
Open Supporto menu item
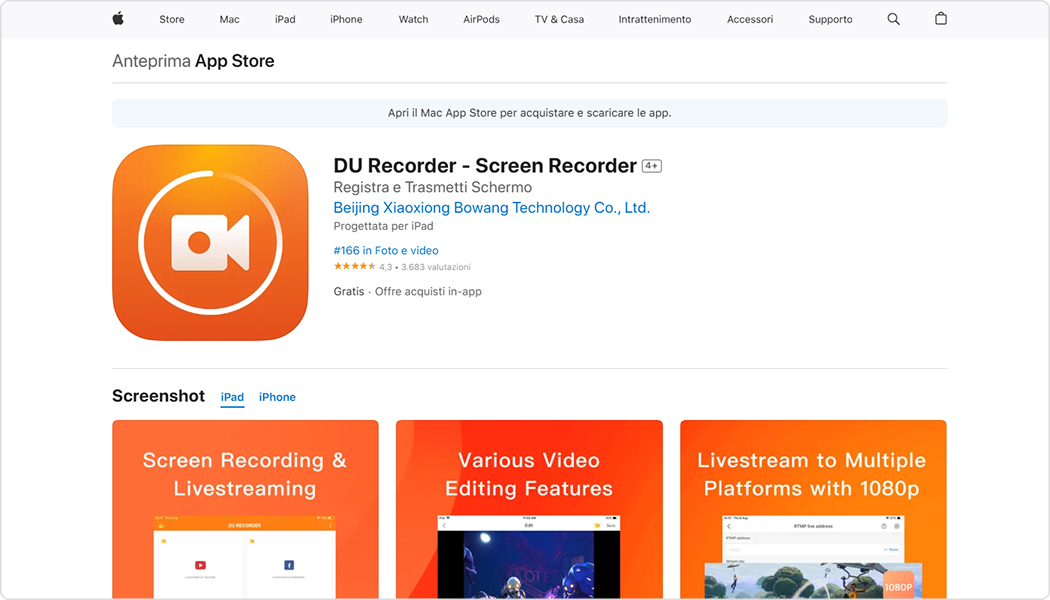click(830, 19)
